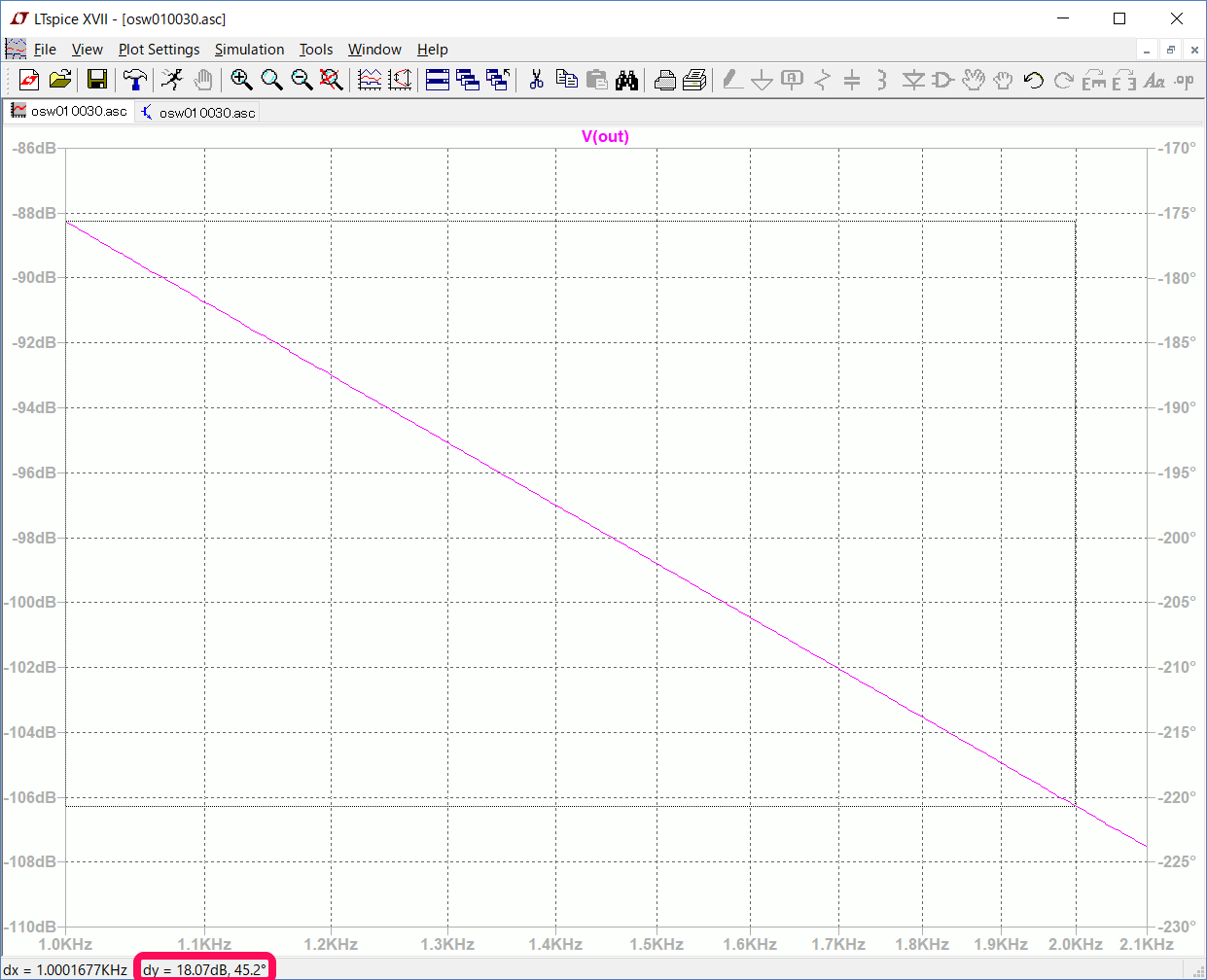
Task: Click the Tile Windows Horizontally icon
Action: pos(438,80)
